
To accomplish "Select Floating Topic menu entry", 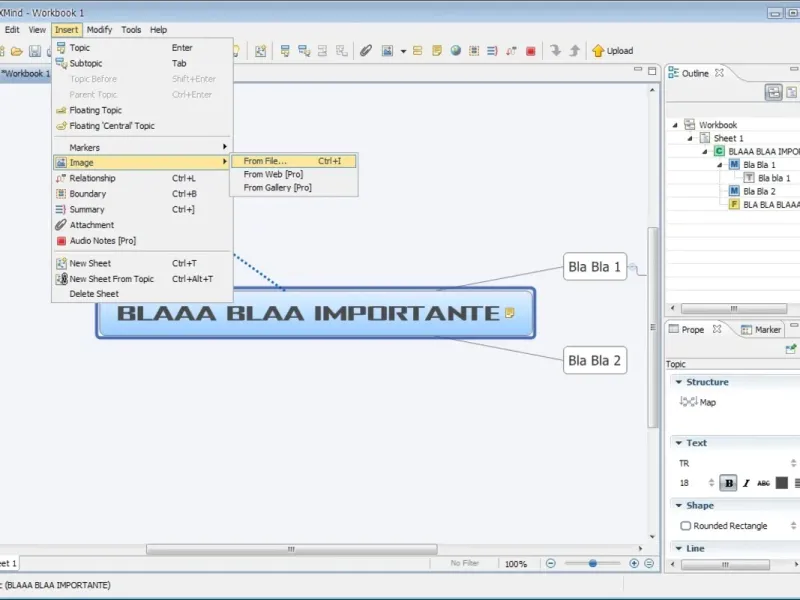I will (142, 110).
